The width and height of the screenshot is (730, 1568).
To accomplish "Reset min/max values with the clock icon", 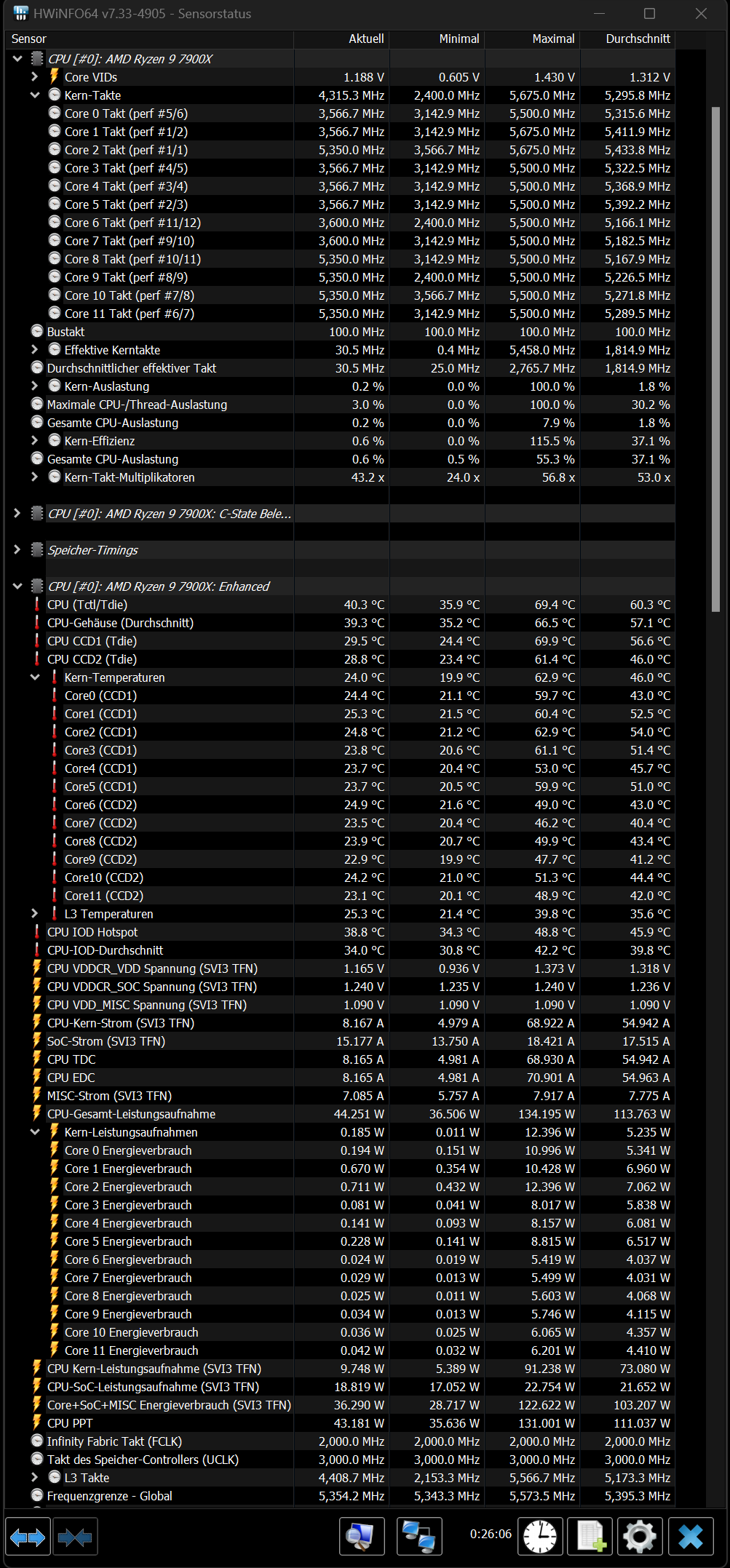I will pyautogui.click(x=539, y=1537).
